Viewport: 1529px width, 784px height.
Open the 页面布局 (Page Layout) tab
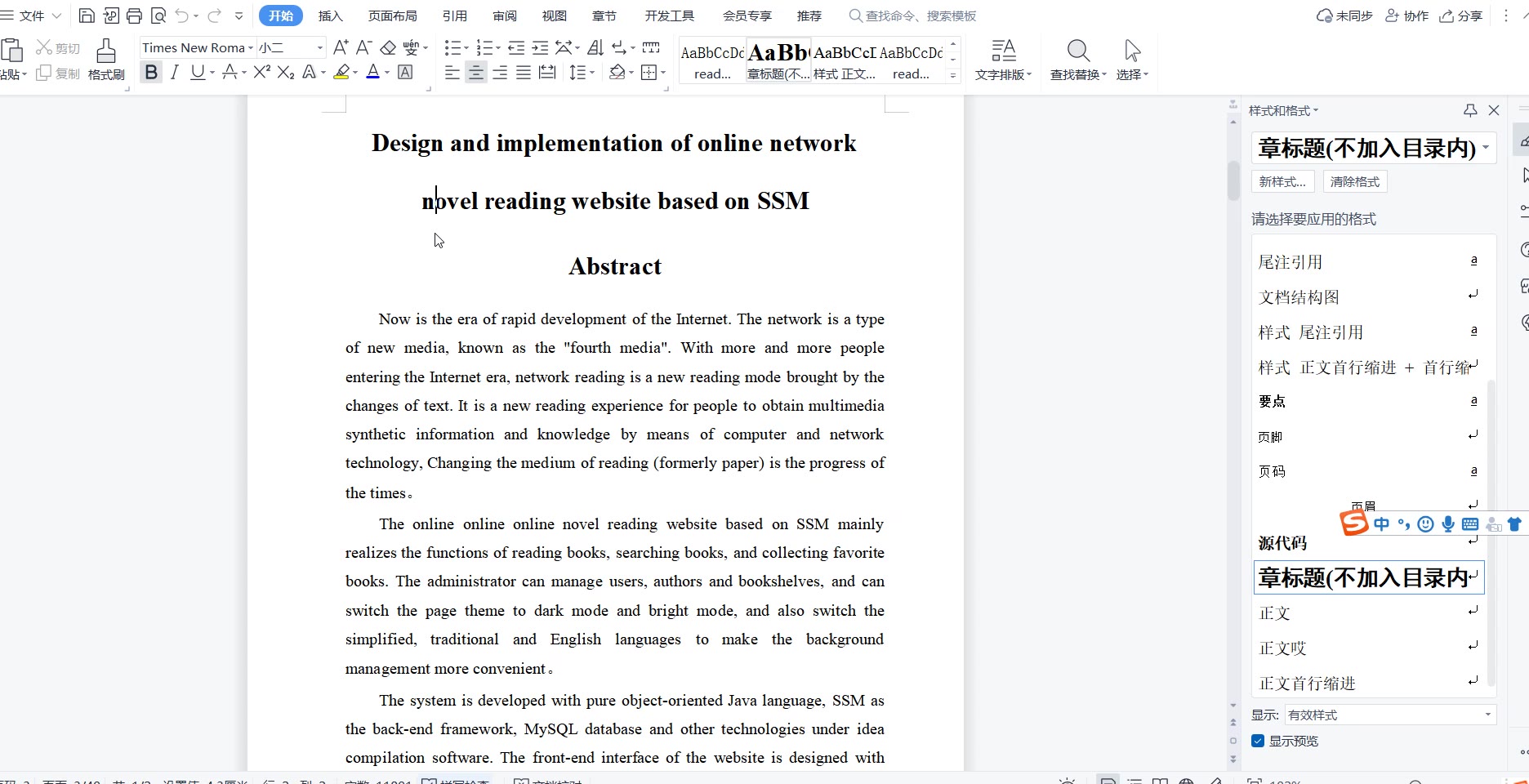point(392,16)
